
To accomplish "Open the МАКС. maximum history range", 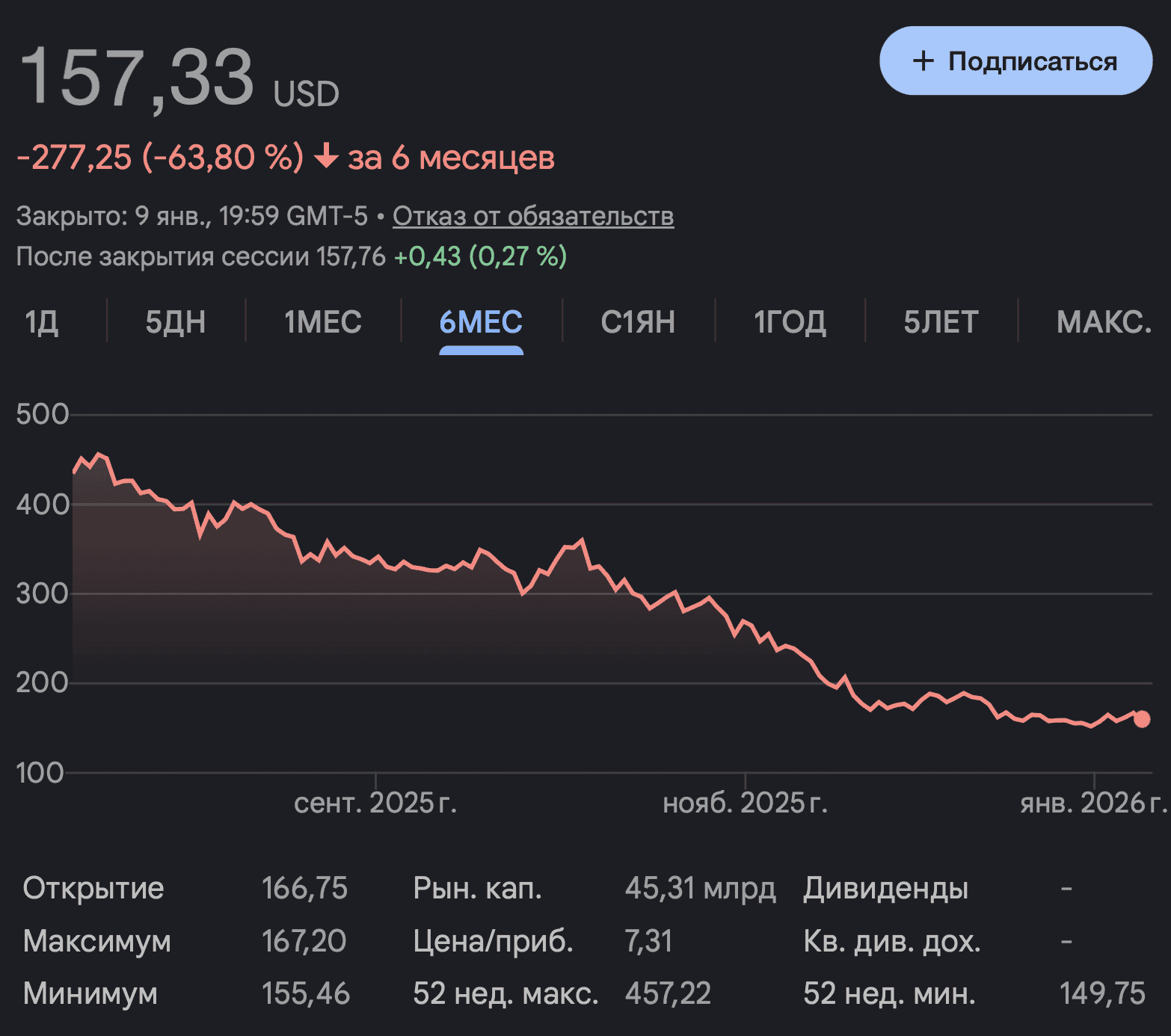I will point(1103,322).
